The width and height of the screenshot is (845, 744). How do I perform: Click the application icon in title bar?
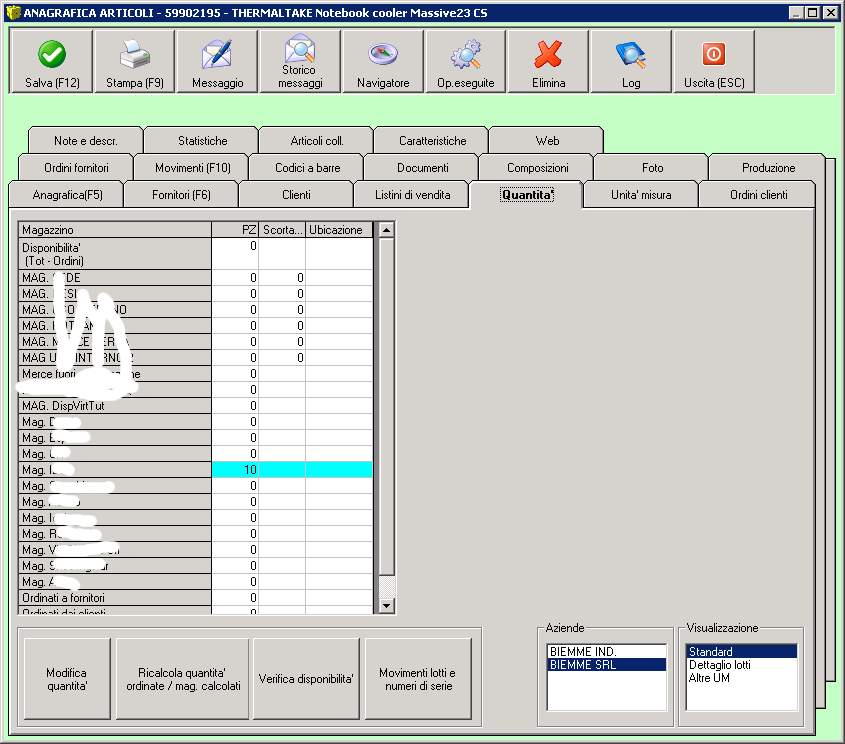[13, 12]
